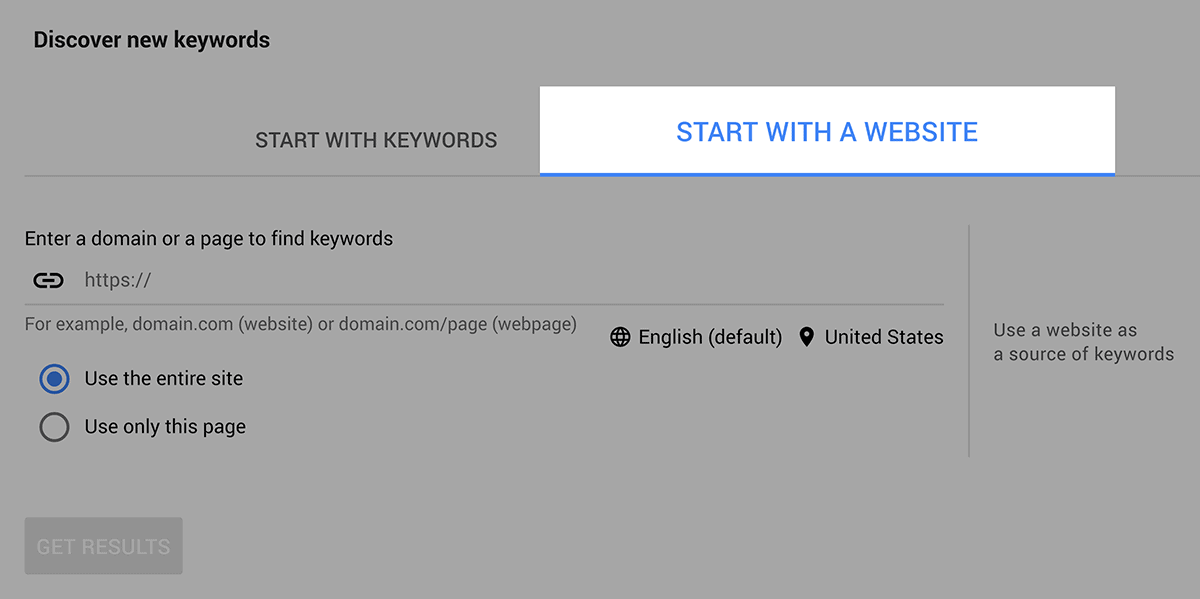Viewport: 1200px width, 599px height.
Task: Click the 'Use the entire site' label text
Action: point(164,379)
